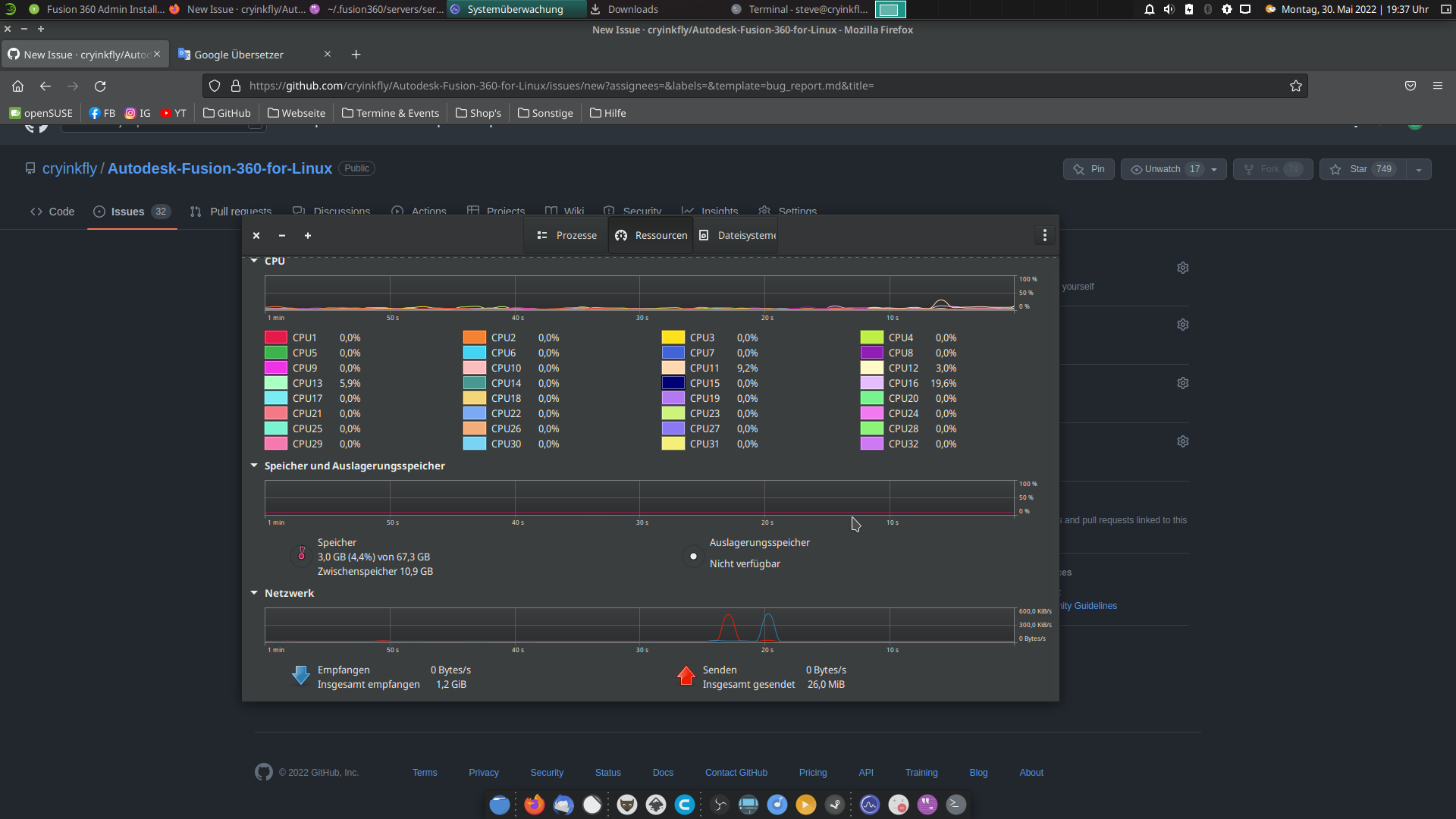1456x819 pixels.
Task: Collapse the Netzwerk section
Action: 254,593
